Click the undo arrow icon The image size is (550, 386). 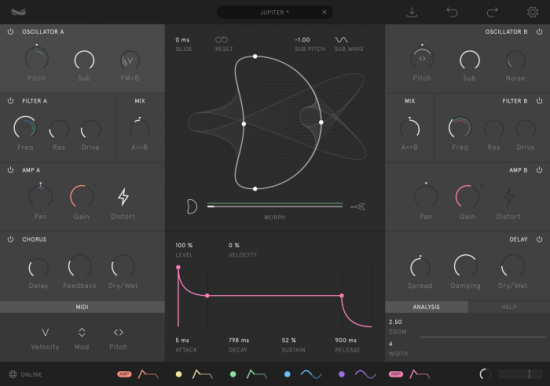pos(452,12)
